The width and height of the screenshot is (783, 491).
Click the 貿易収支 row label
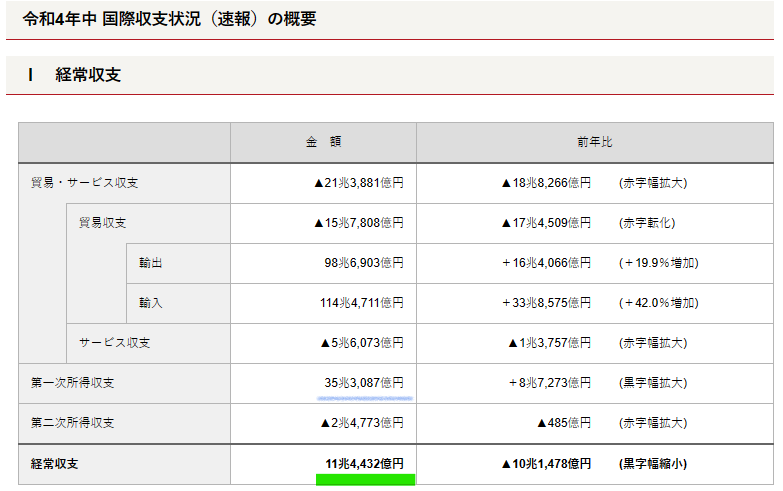[102, 223]
